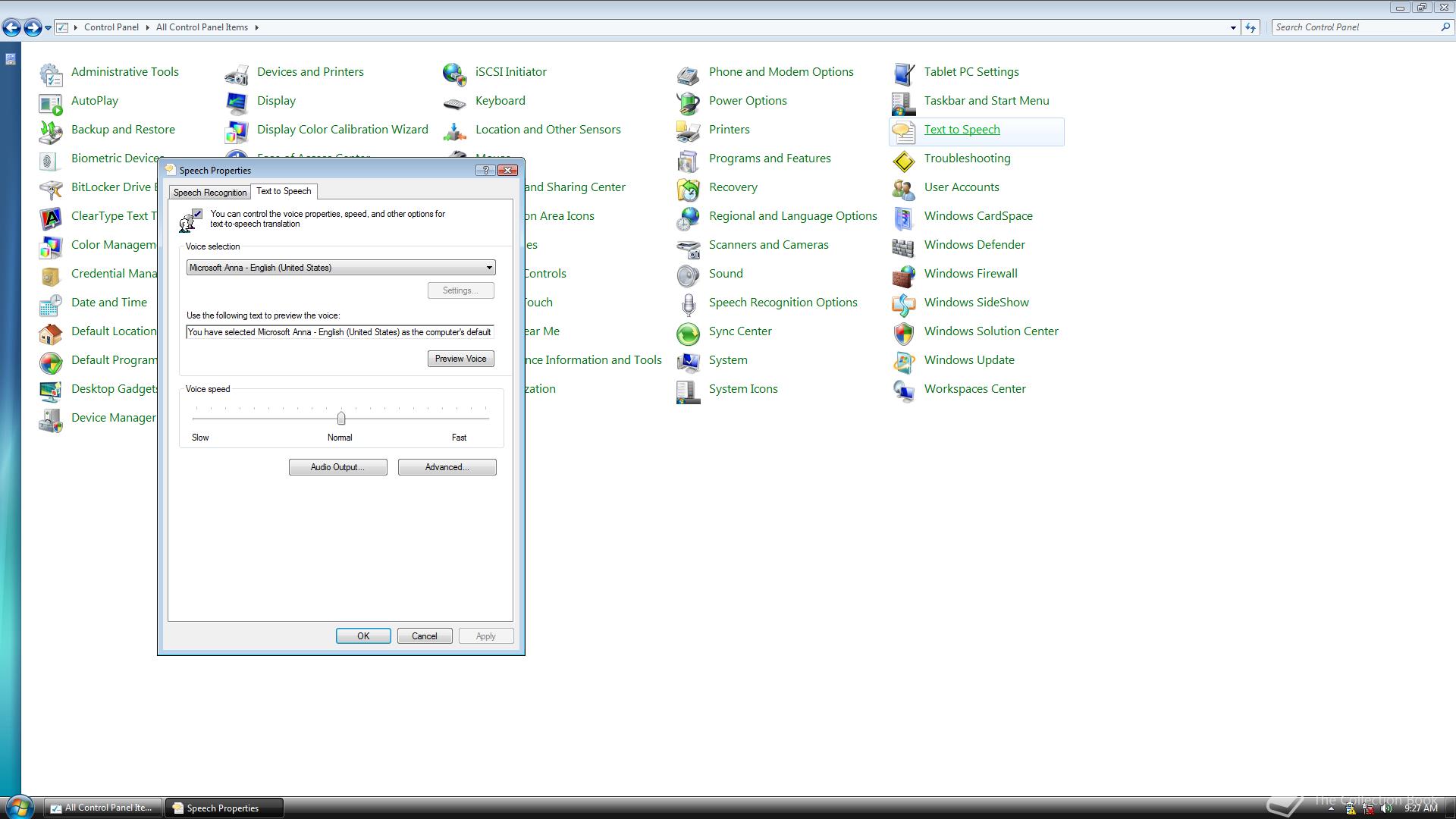The height and width of the screenshot is (819, 1456).
Task: Click the System icon
Action: pyautogui.click(x=689, y=362)
